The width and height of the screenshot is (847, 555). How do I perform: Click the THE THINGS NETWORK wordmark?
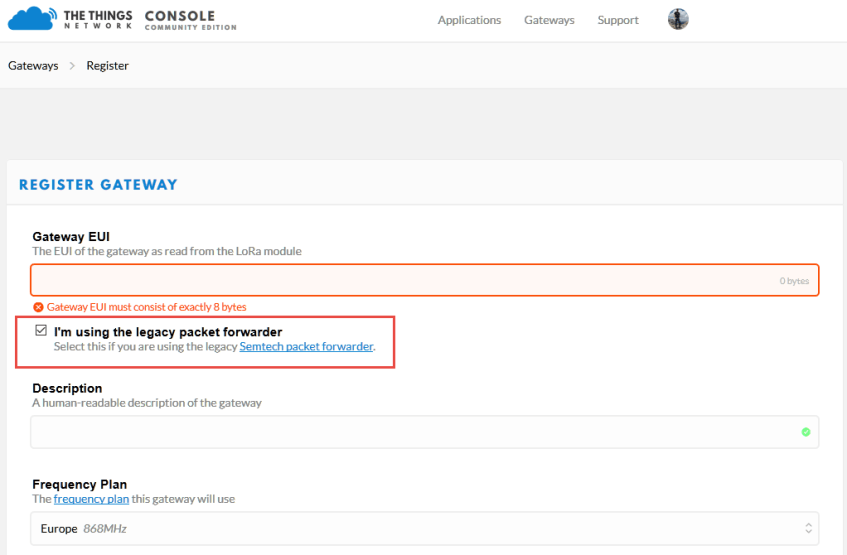click(x=97, y=20)
